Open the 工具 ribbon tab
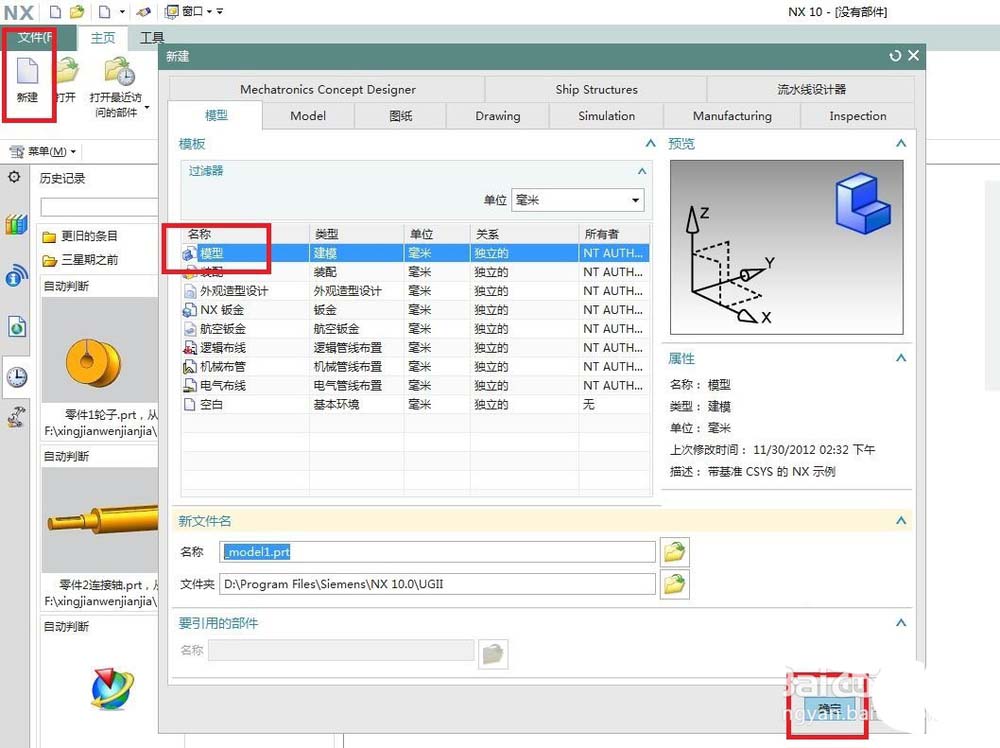 point(152,38)
